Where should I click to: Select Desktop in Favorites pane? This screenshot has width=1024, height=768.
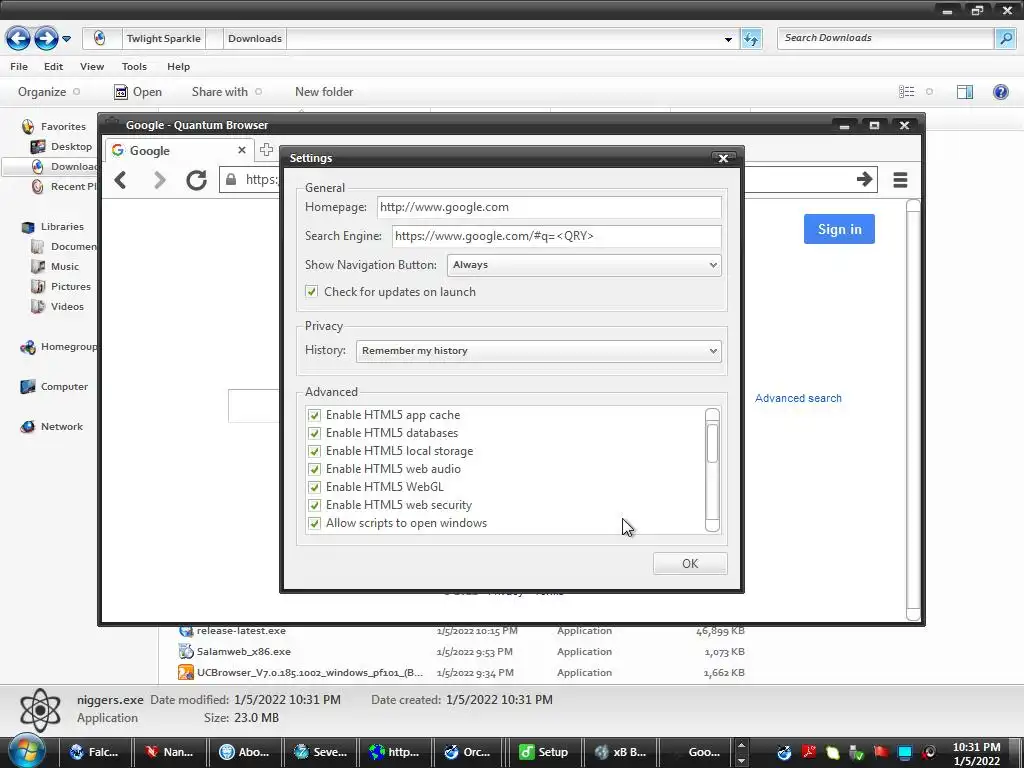coord(61,147)
